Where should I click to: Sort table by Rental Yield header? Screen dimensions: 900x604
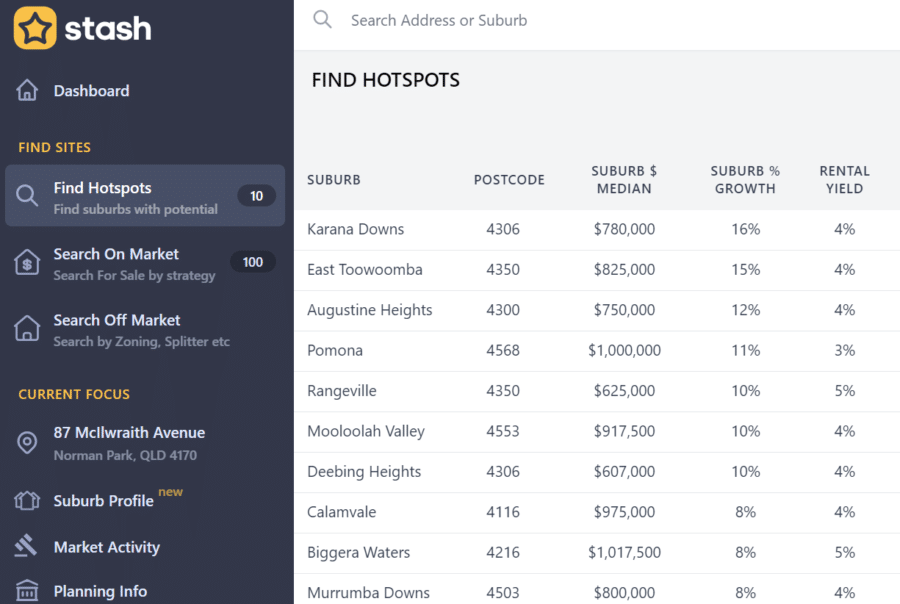tap(844, 180)
